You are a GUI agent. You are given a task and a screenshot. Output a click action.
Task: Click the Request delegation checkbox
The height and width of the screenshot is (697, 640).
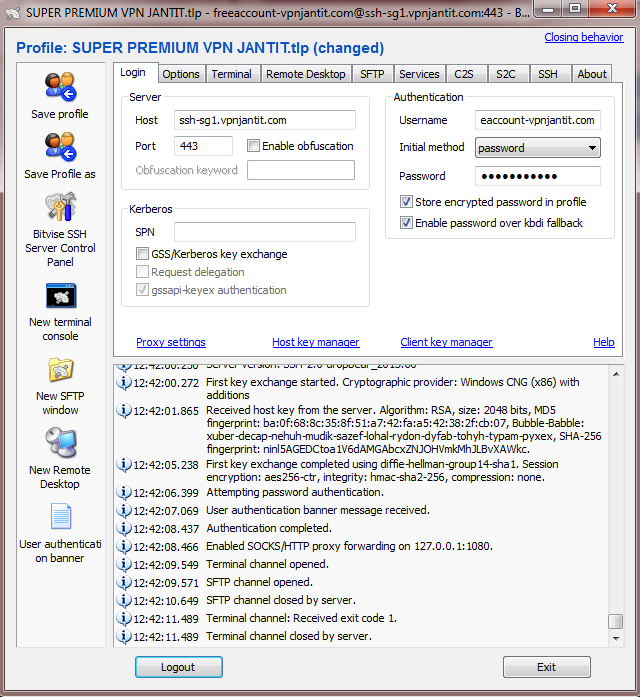tap(142, 272)
